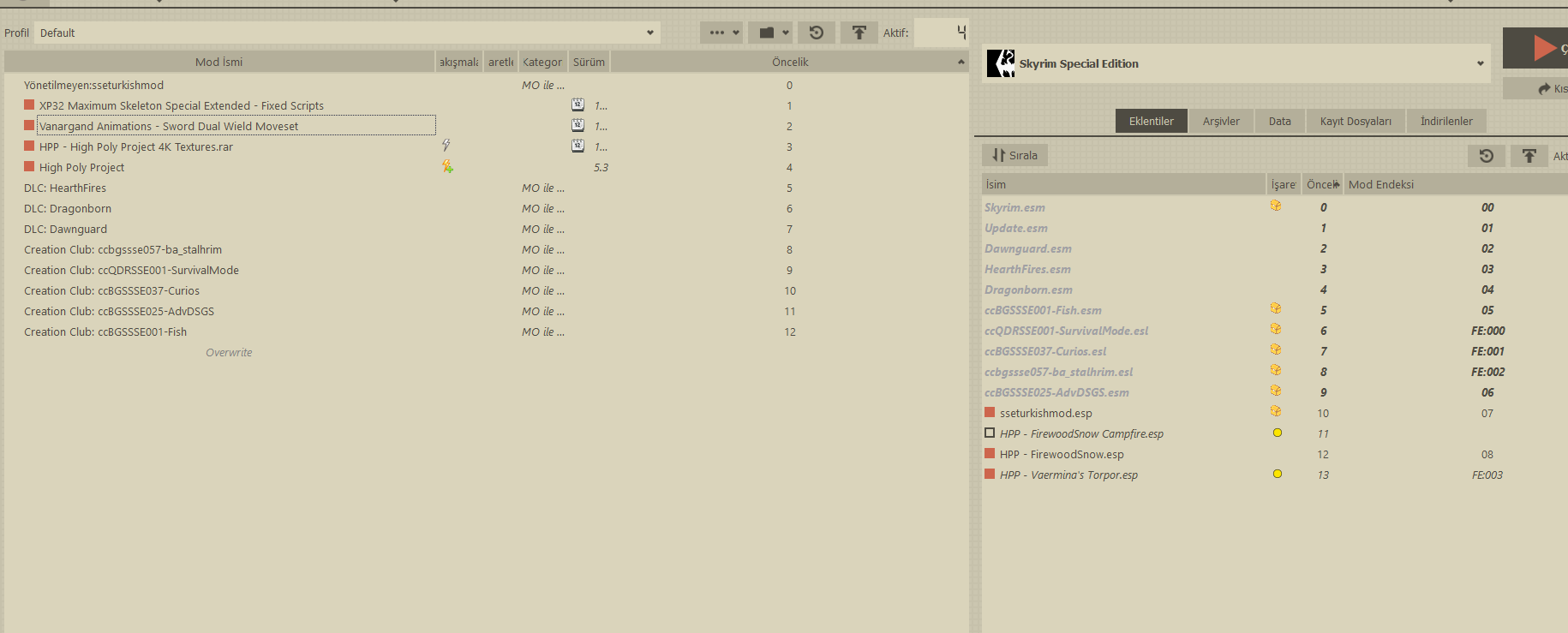
Task: Click version calendar icon on Vanargand row
Action: click(578, 125)
